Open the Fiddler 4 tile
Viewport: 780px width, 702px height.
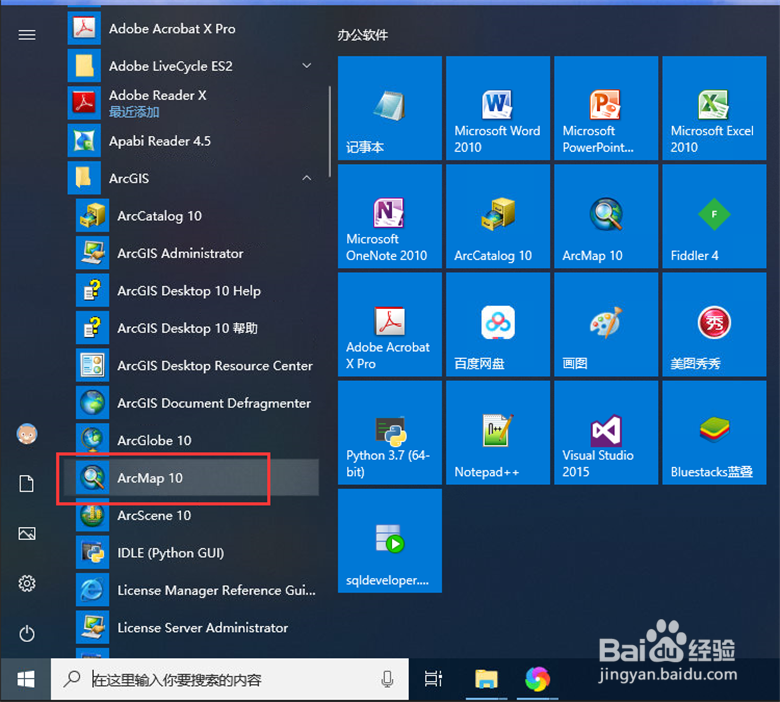click(x=714, y=216)
